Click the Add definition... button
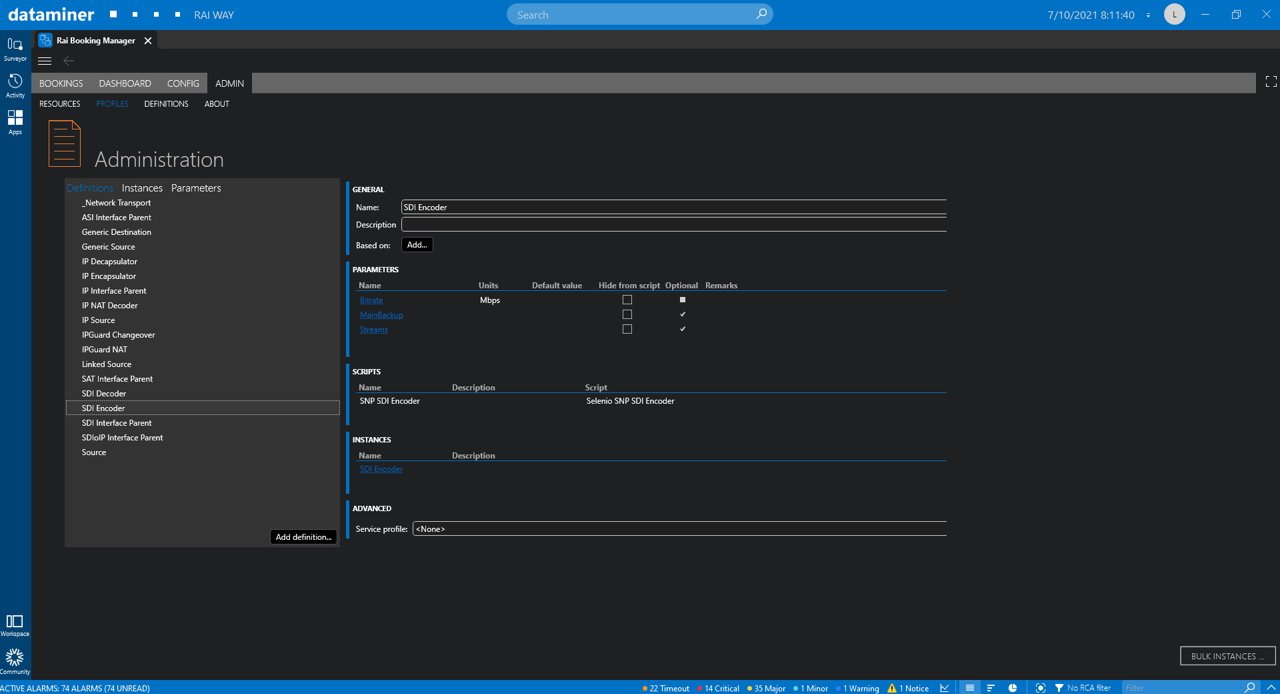This screenshot has width=1280, height=694. [x=303, y=537]
